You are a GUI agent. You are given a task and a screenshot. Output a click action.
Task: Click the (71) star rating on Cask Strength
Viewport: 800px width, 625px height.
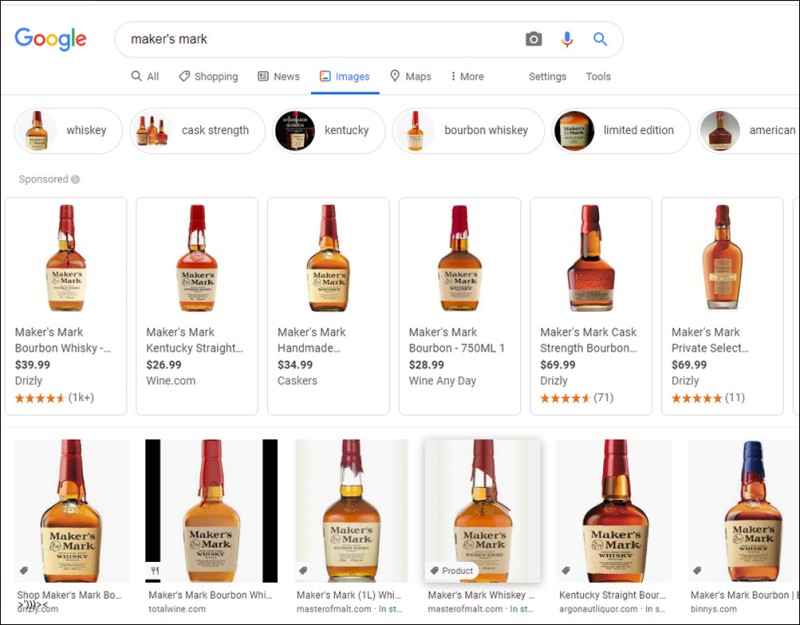[577, 397]
